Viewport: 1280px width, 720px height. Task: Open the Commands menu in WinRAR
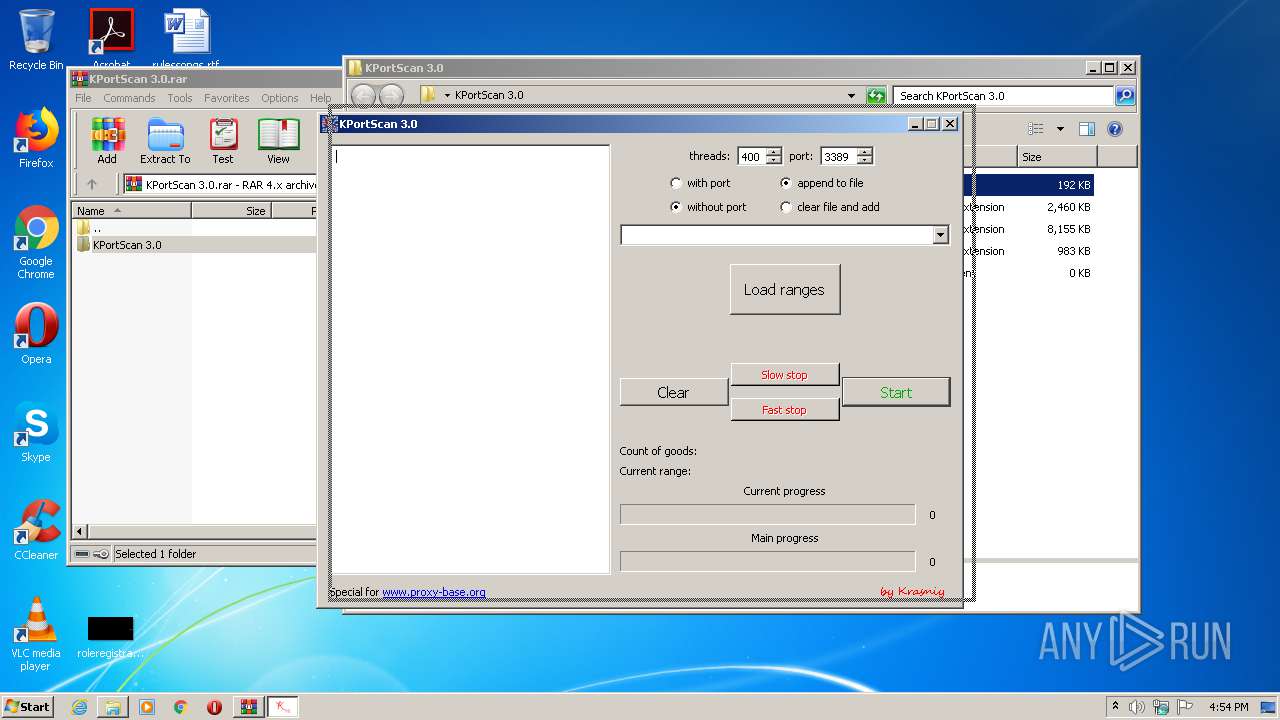pyautogui.click(x=129, y=98)
